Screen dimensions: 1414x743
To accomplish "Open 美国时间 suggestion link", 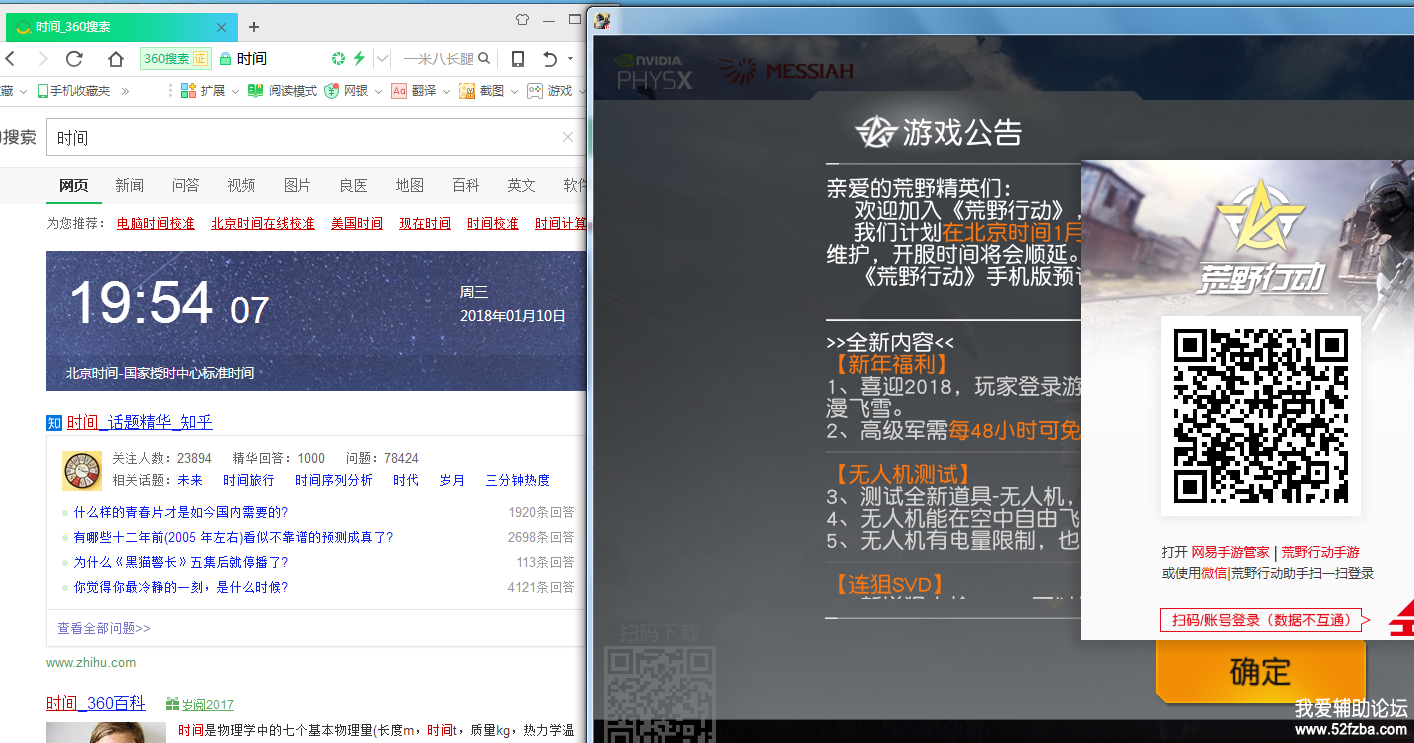I will coord(357,223).
